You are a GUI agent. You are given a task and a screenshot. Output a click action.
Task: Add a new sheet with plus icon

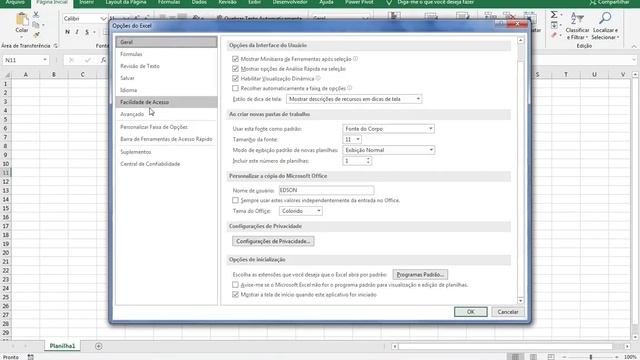coord(98,346)
